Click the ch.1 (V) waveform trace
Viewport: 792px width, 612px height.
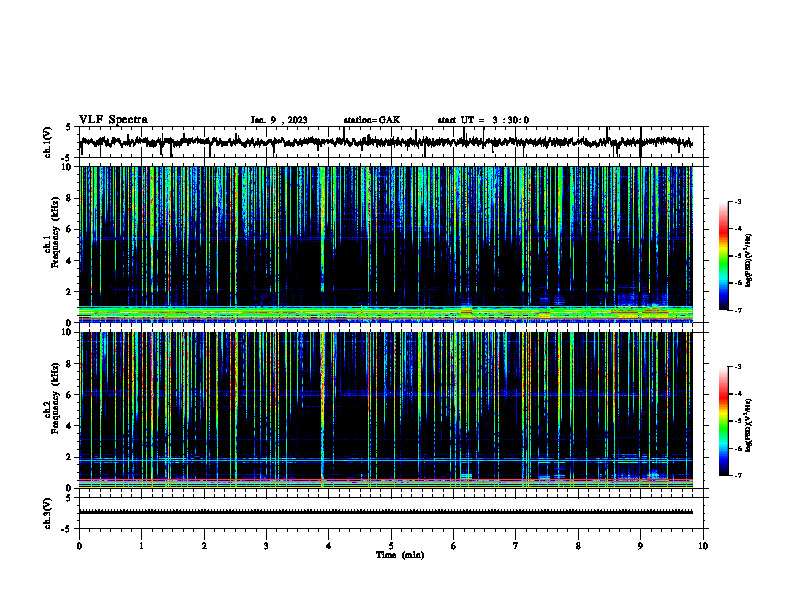(386, 142)
